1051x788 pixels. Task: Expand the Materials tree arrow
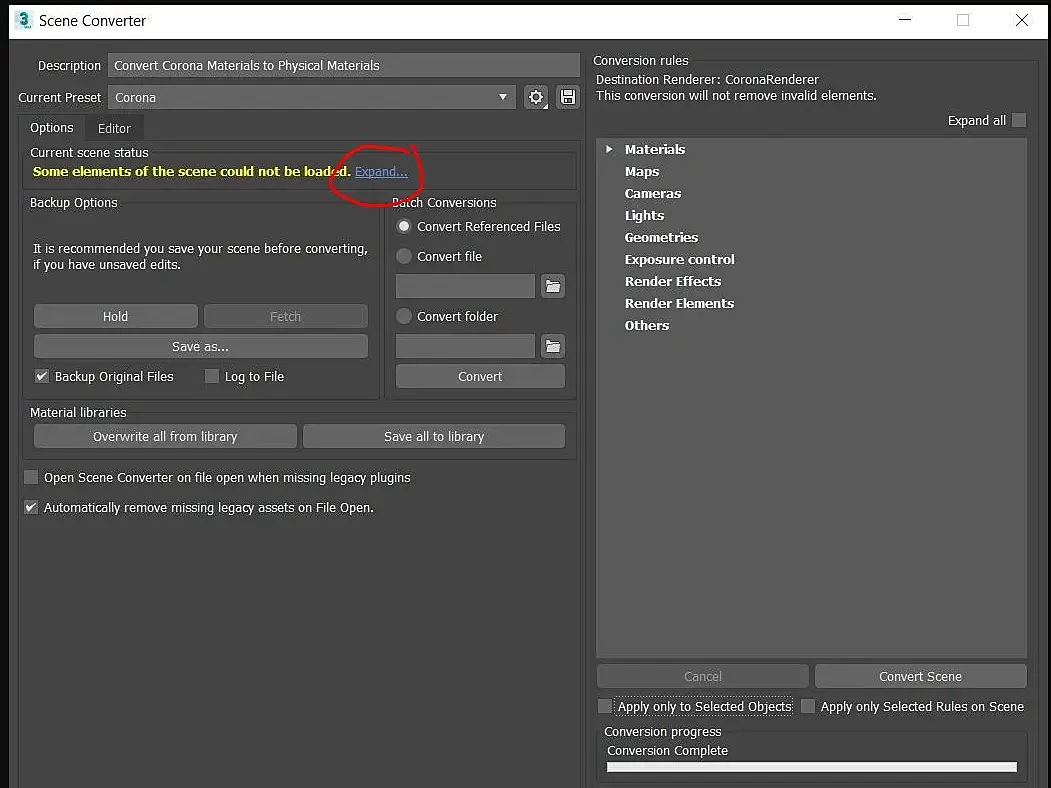[x=609, y=149]
